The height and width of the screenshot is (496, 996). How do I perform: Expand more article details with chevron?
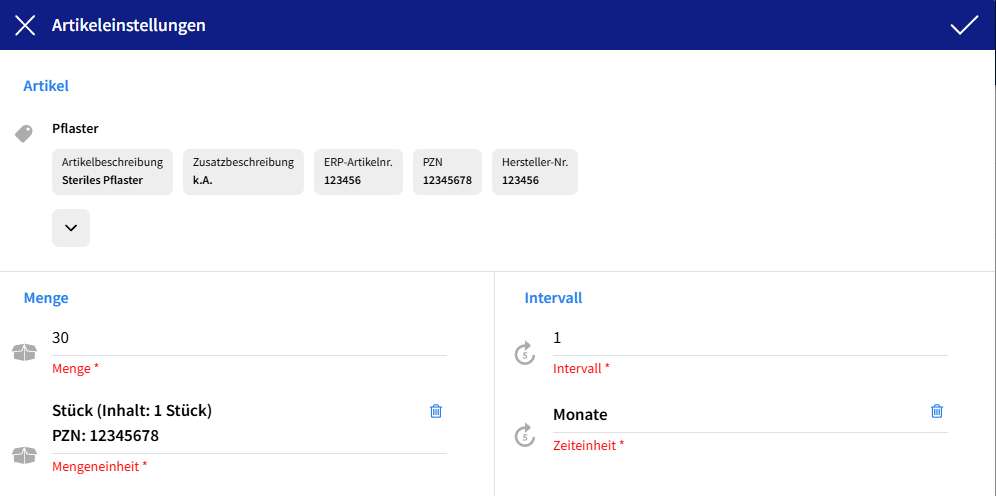click(71, 228)
